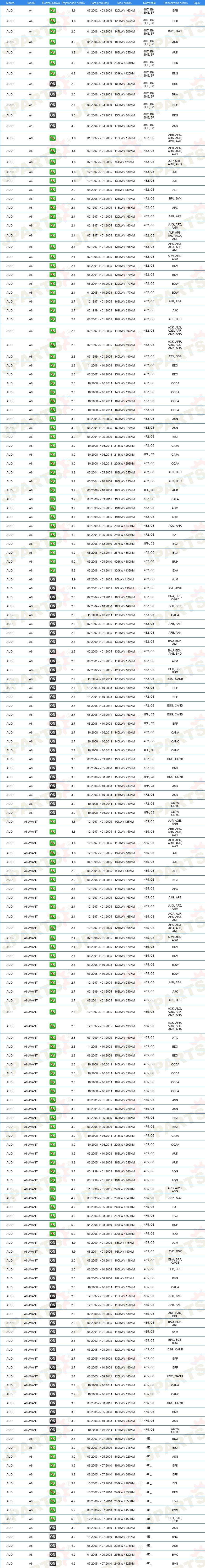Click the diesel icon in A8 BNG row
This screenshot has height=1568, width=205.
click(x=53, y=1538)
